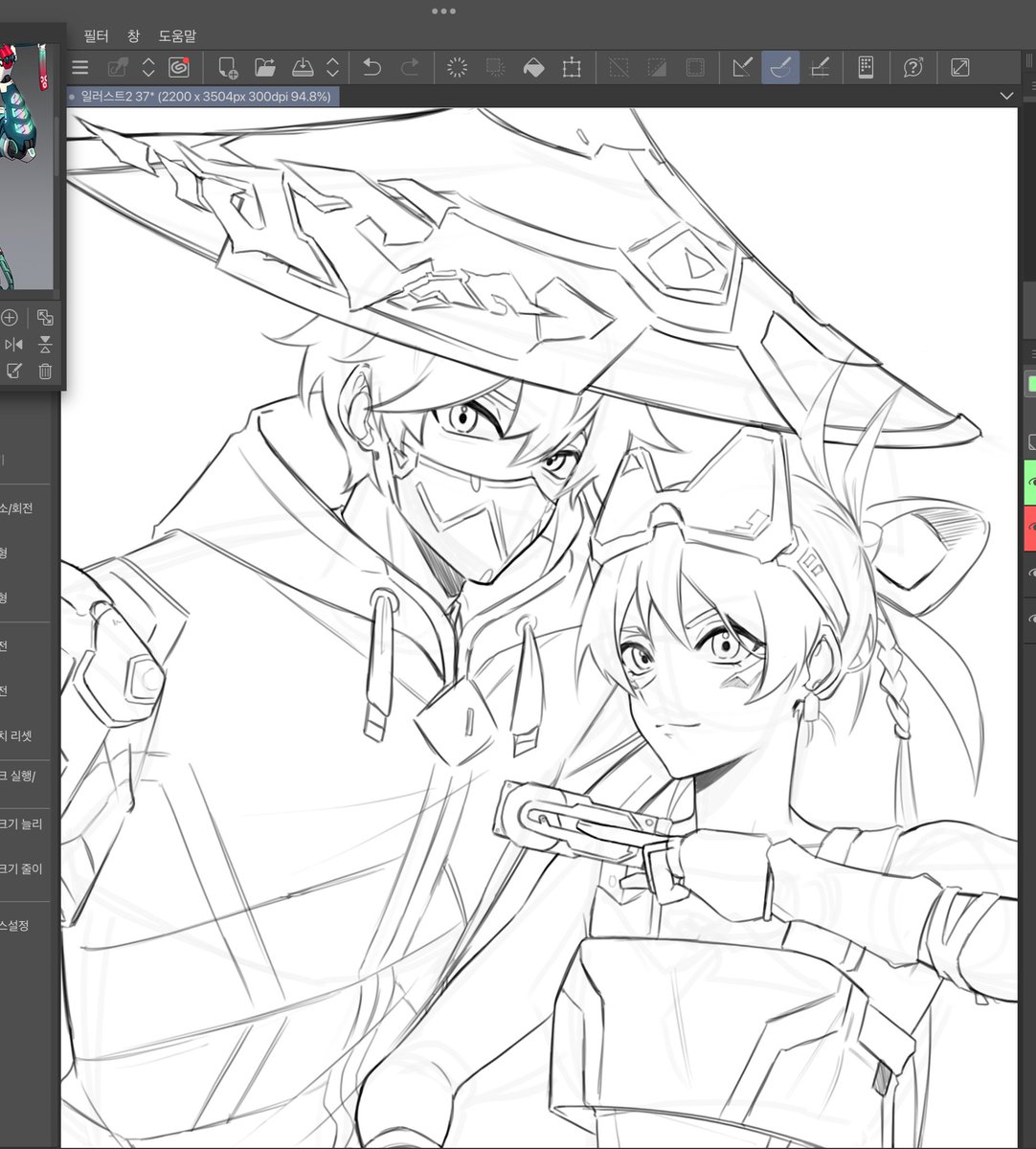The width and height of the screenshot is (1036, 1149).
Task: Click up-down arrows beside save icon
Action: click(332, 67)
